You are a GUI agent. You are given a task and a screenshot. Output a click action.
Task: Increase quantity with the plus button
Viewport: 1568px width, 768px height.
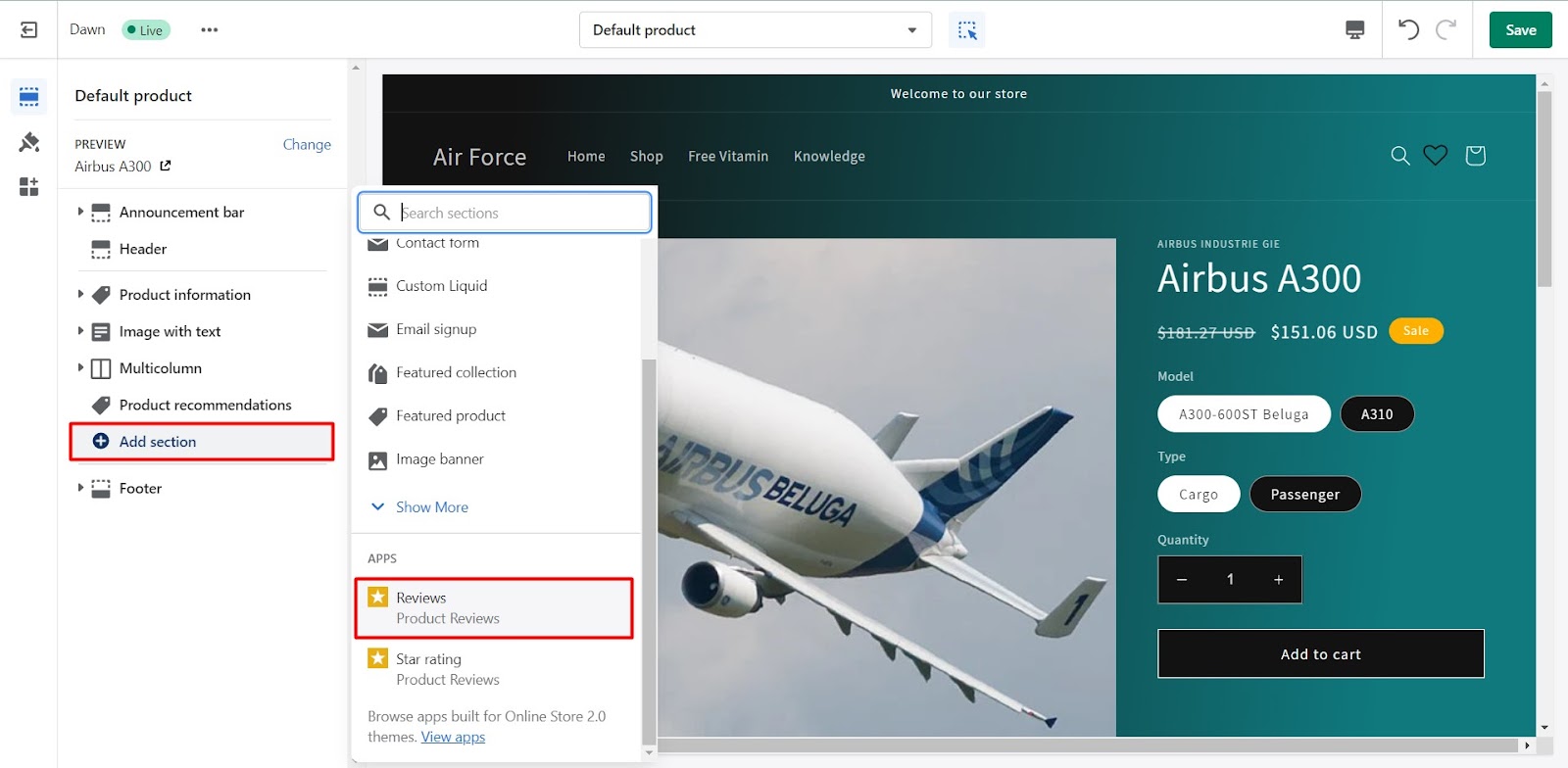coord(1278,580)
